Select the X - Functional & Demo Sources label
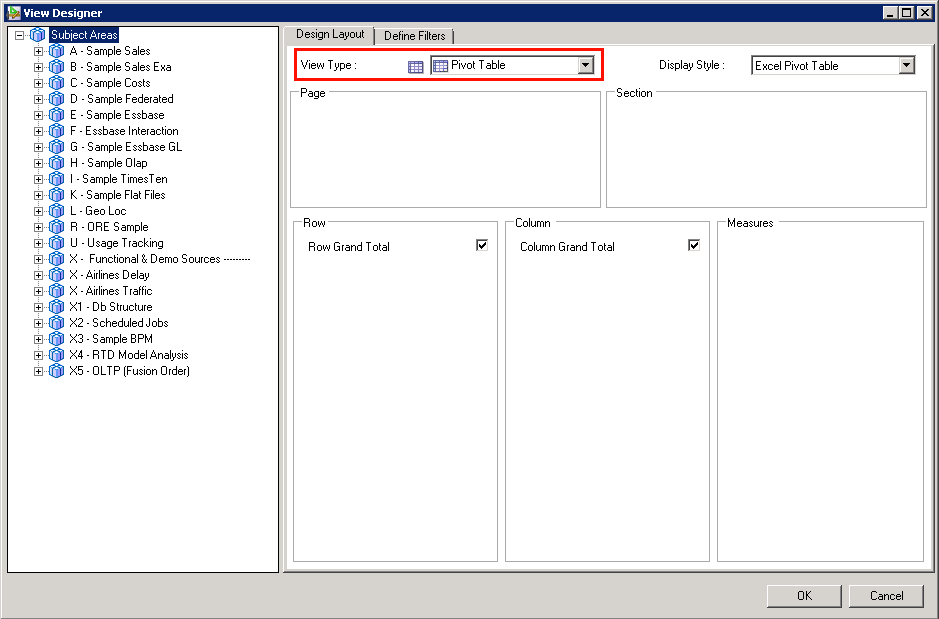 point(159,259)
